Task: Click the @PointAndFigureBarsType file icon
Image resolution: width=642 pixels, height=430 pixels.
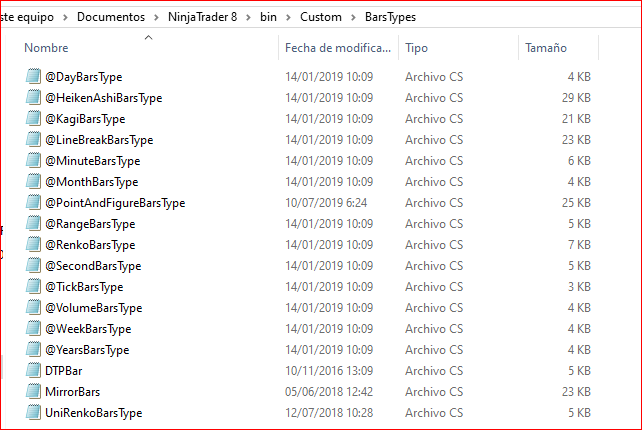Action: [x=33, y=202]
